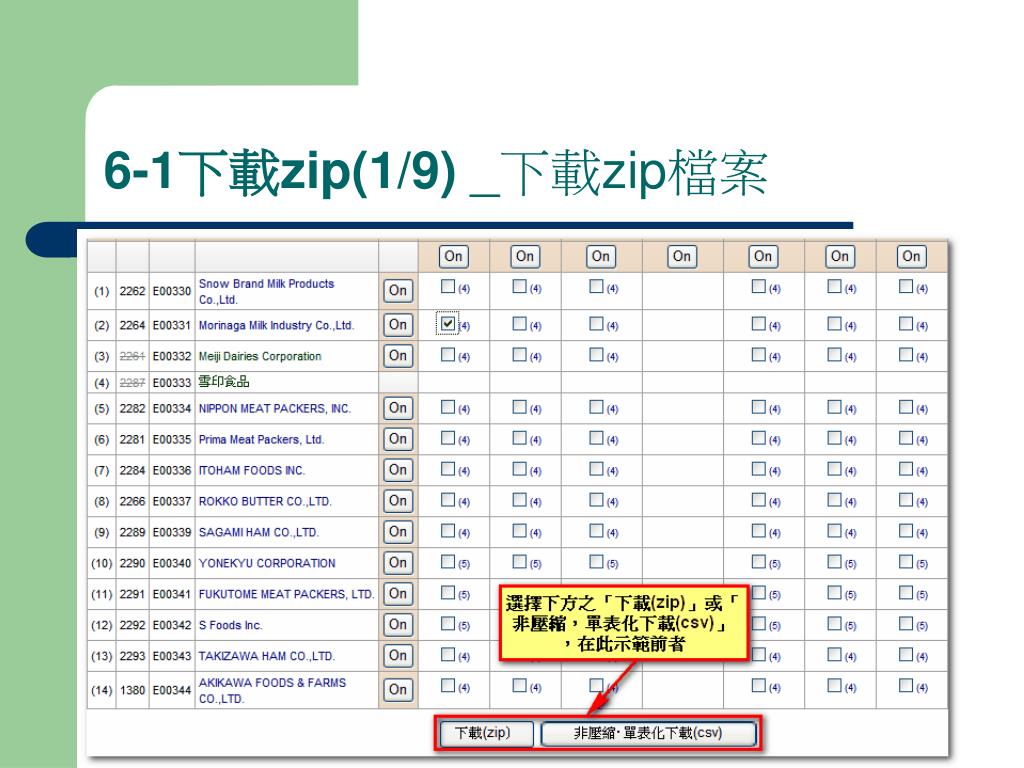Open NIPPON MEAT PACKERS, INC. link

275,409
